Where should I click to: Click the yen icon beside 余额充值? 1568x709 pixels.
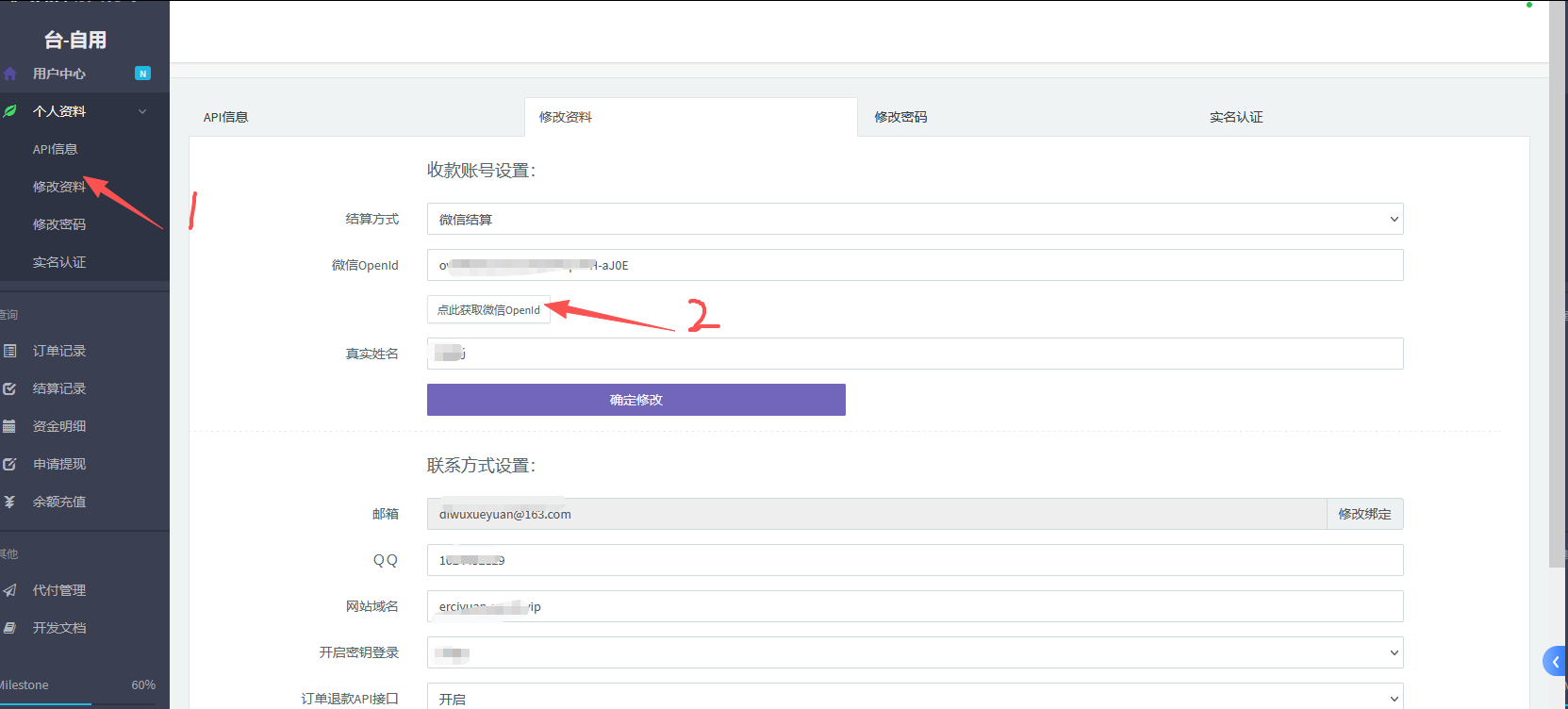(10, 502)
